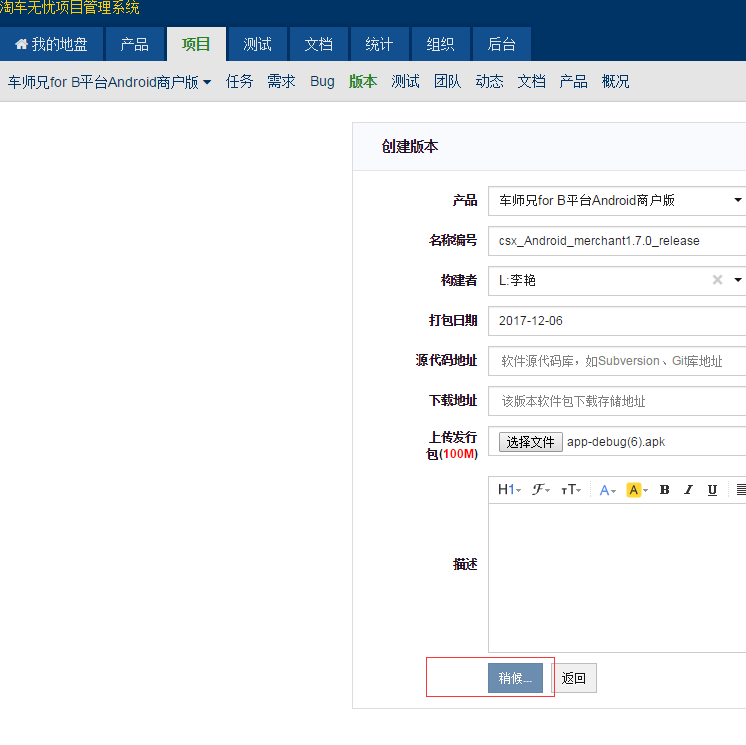The image size is (746, 745).
Task: Toggle italic formatting in description editor
Action: (688, 490)
